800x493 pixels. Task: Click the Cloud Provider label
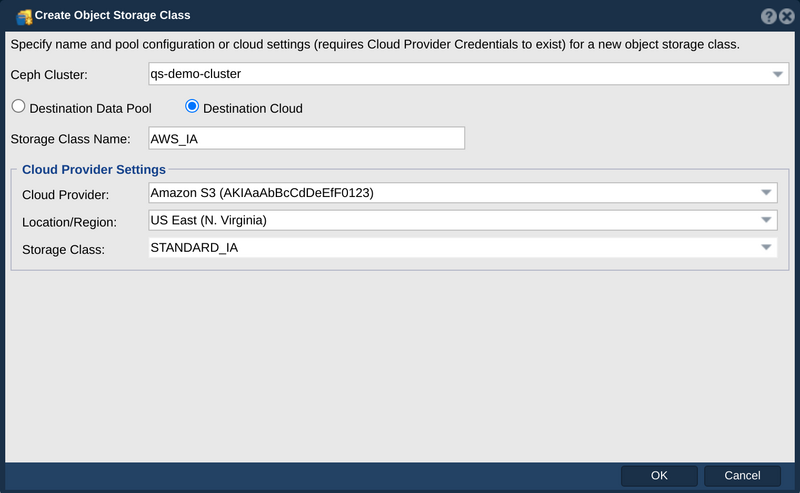(65, 195)
